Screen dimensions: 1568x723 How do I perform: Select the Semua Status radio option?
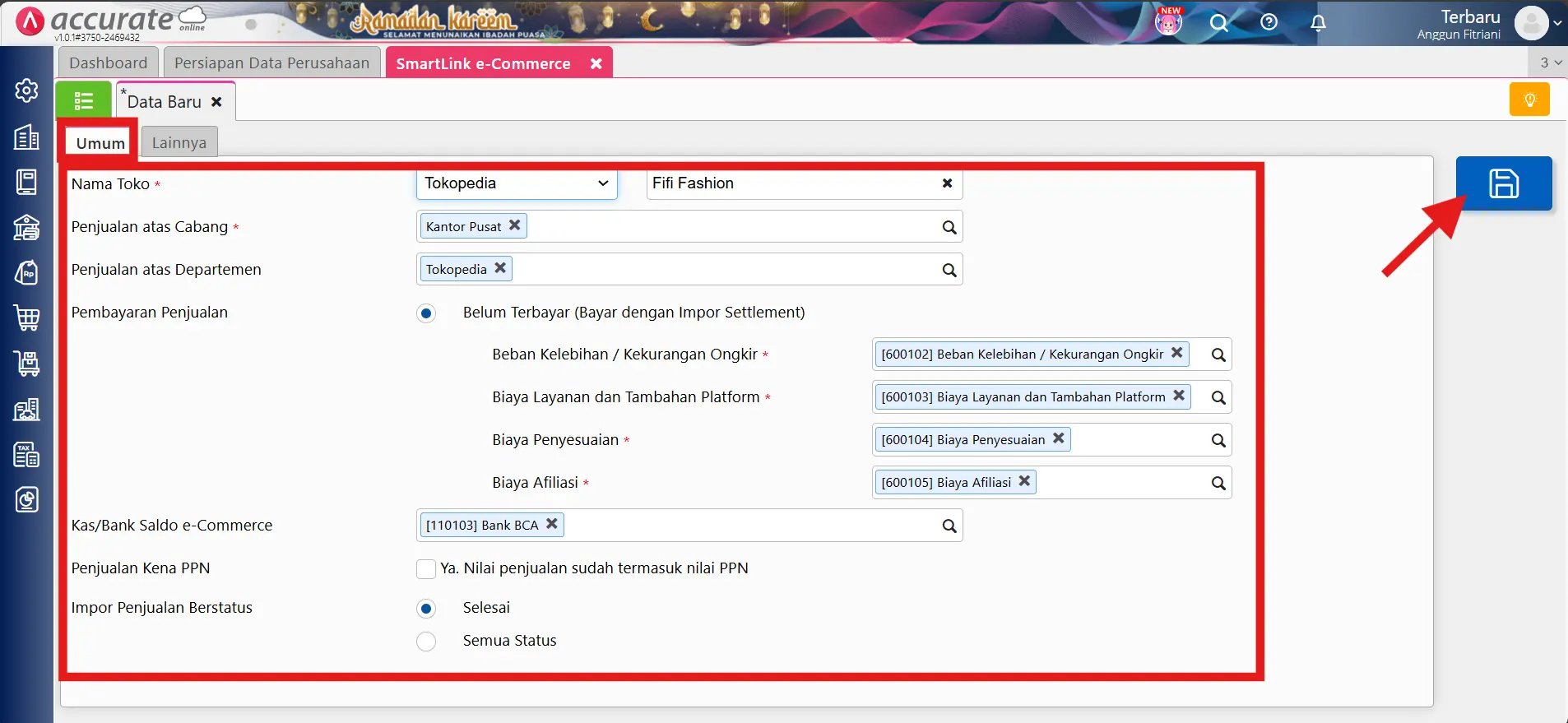click(426, 642)
